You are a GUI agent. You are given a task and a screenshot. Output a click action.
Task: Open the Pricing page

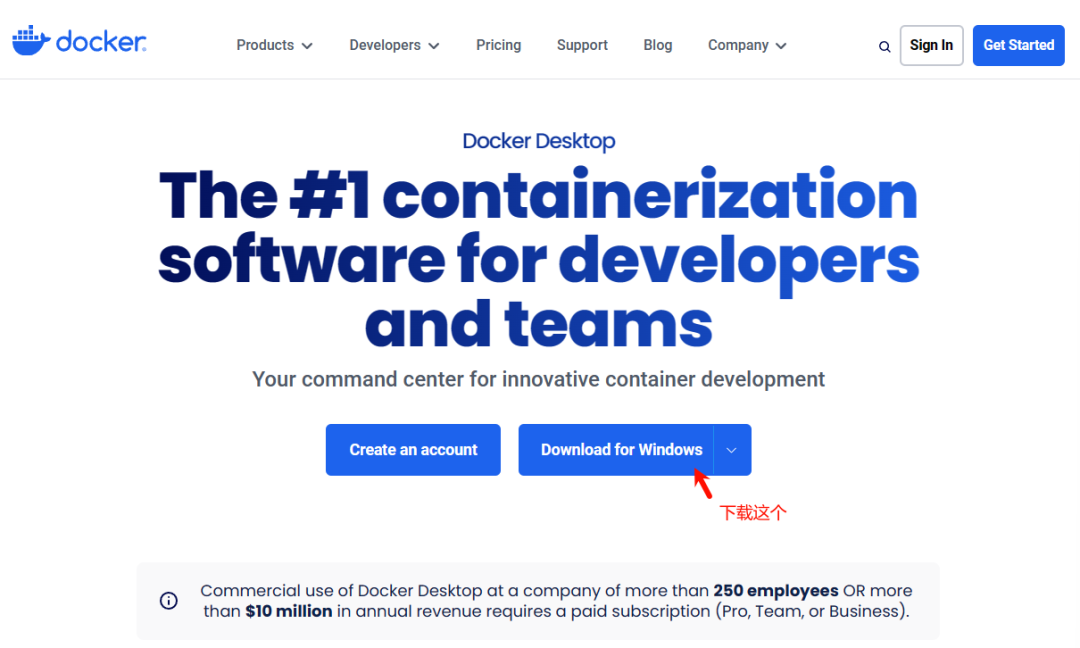coord(499,45)
